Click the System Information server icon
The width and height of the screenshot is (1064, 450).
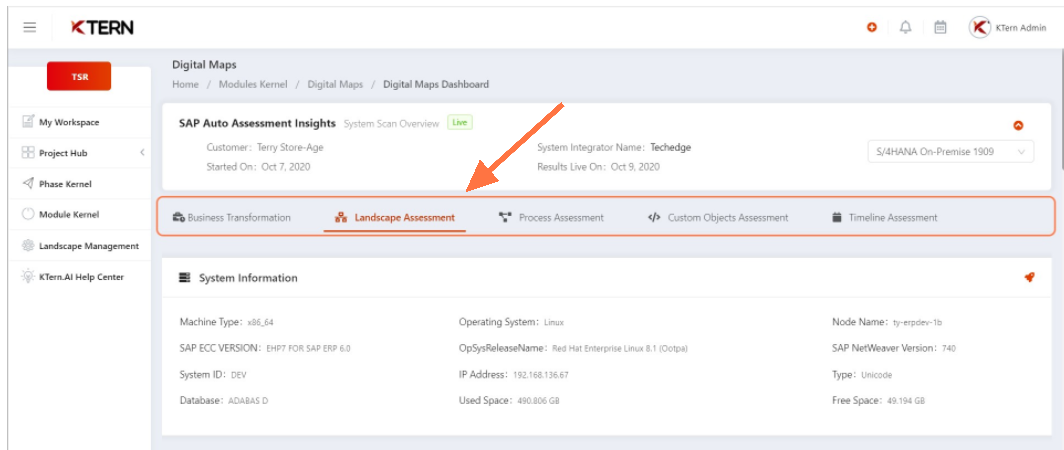(x=184, y=278)
